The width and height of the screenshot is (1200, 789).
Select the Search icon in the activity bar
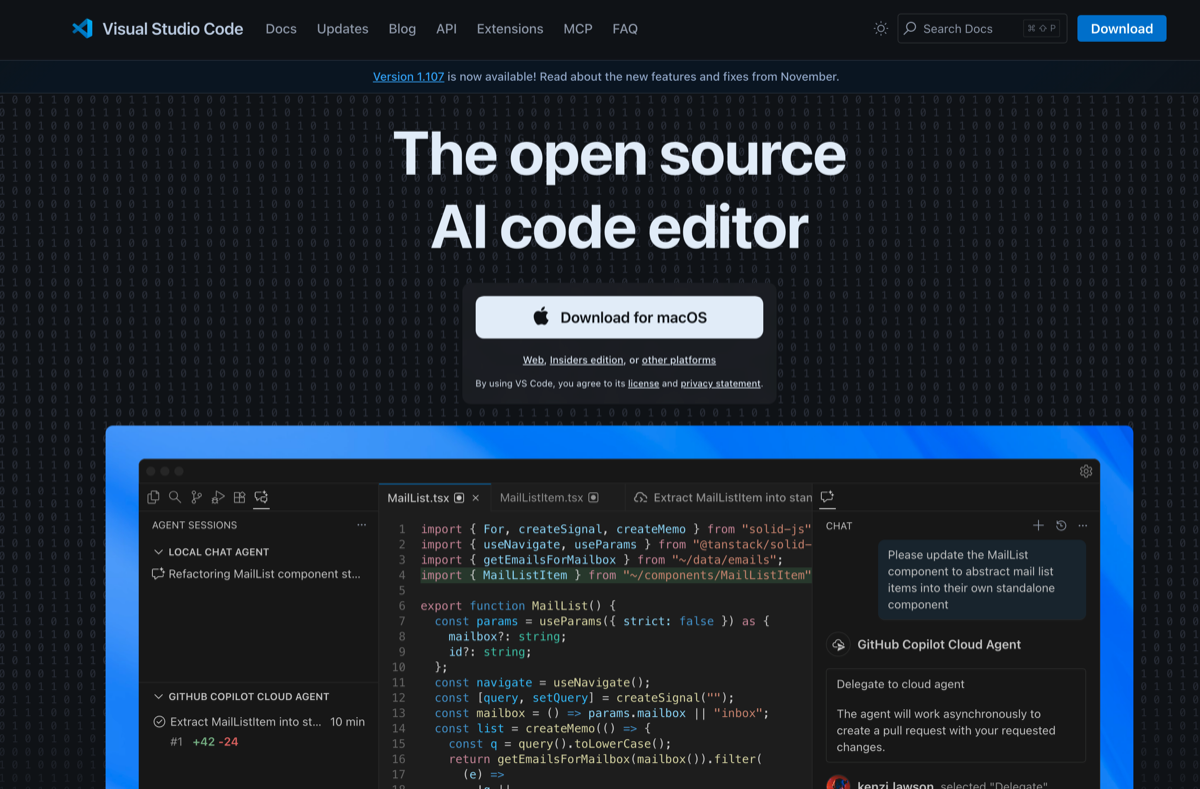point(175,497)
